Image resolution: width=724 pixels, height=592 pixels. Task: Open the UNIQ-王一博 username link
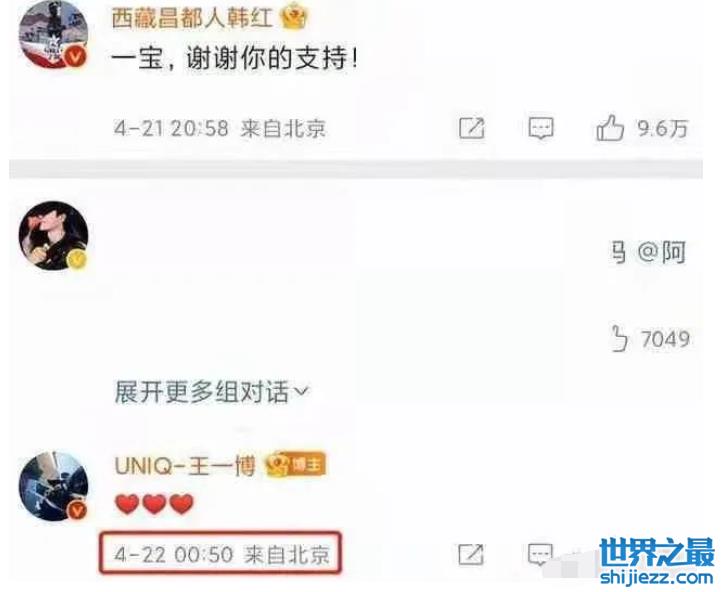[185, 465]
